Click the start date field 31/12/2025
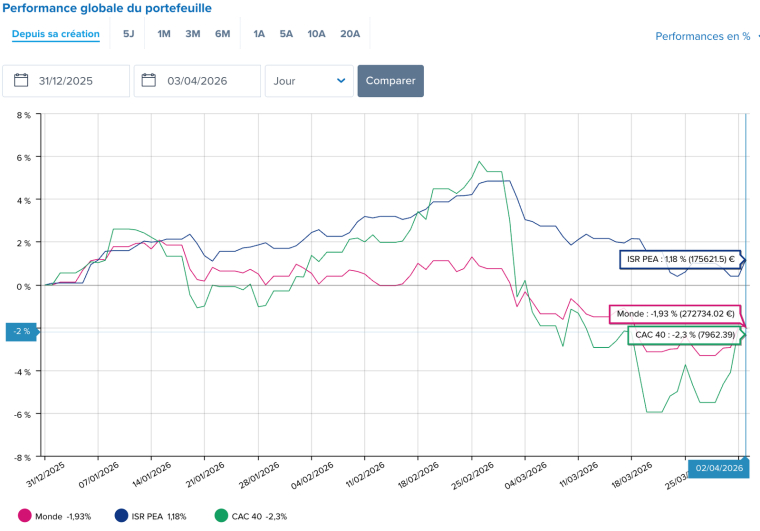760x531 pixels. [x=75, y=81]
